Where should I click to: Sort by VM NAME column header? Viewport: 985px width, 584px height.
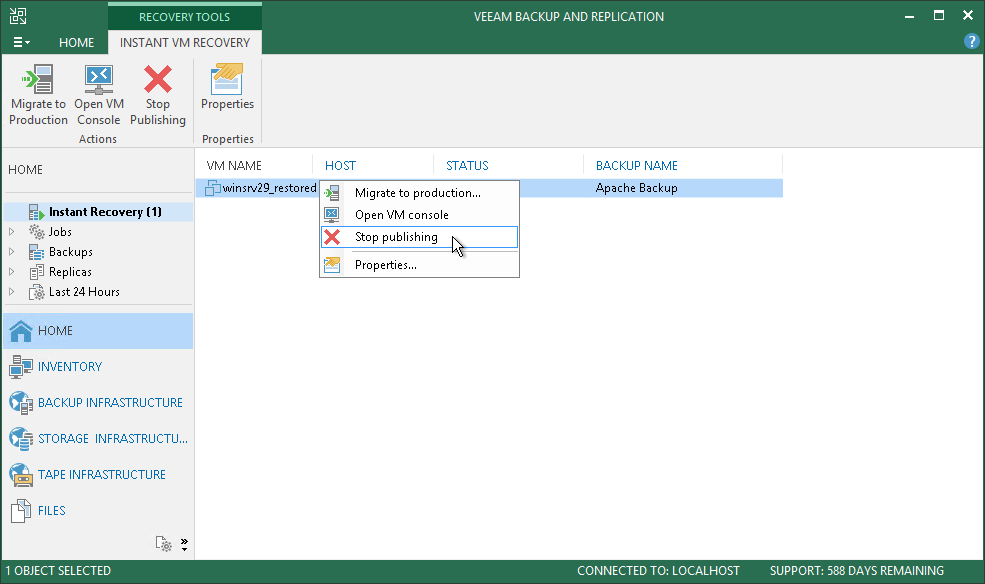234,166
